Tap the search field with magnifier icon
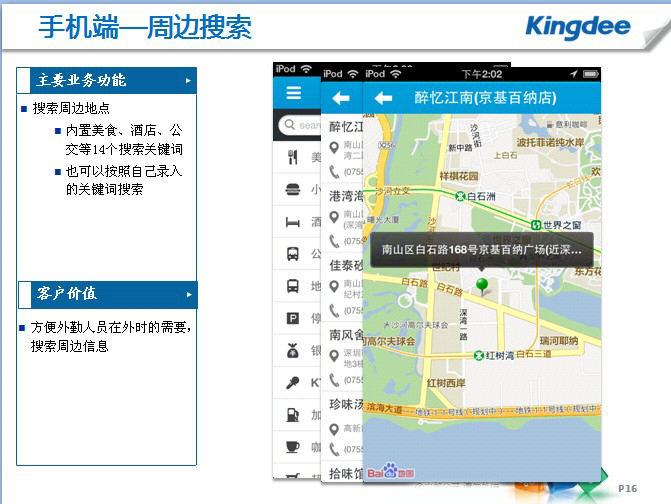This screenshot has height=504, width=671. 300,125
